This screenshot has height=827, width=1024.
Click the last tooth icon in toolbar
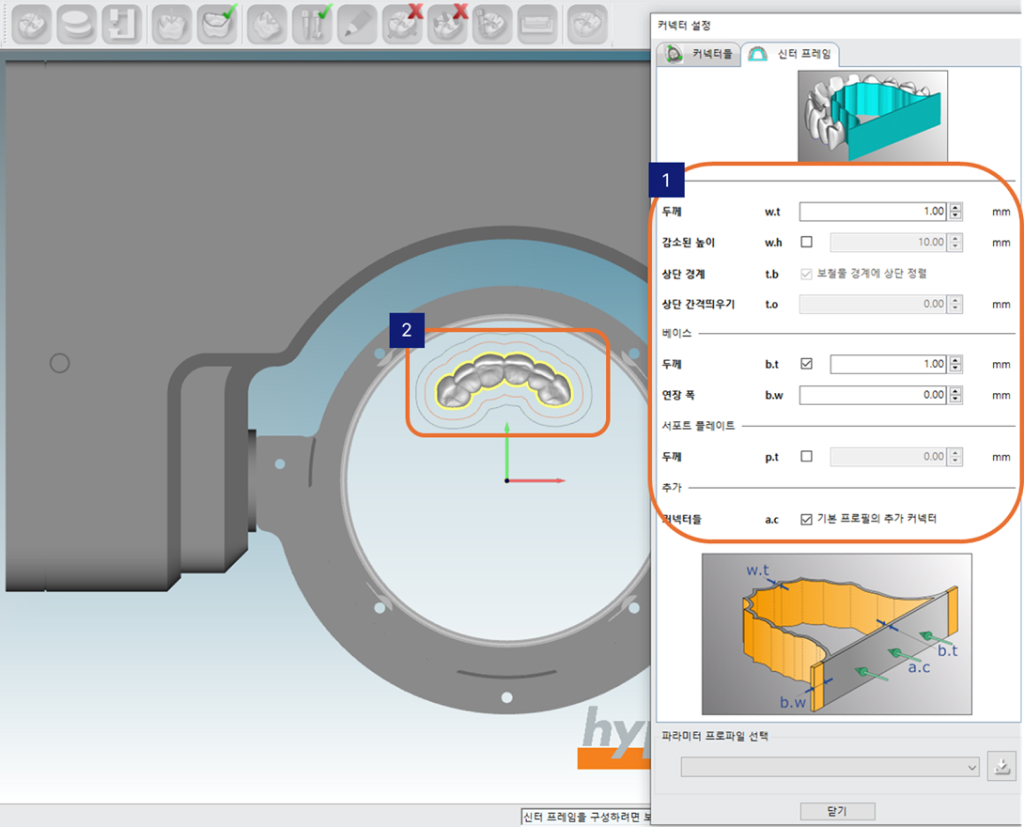[x=586, y=23]
